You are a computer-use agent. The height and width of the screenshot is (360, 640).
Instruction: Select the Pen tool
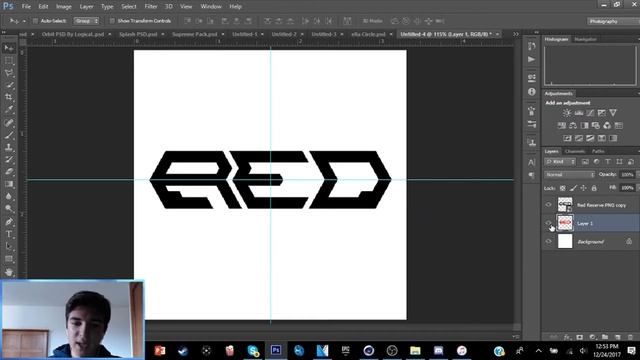pos(9,222)
